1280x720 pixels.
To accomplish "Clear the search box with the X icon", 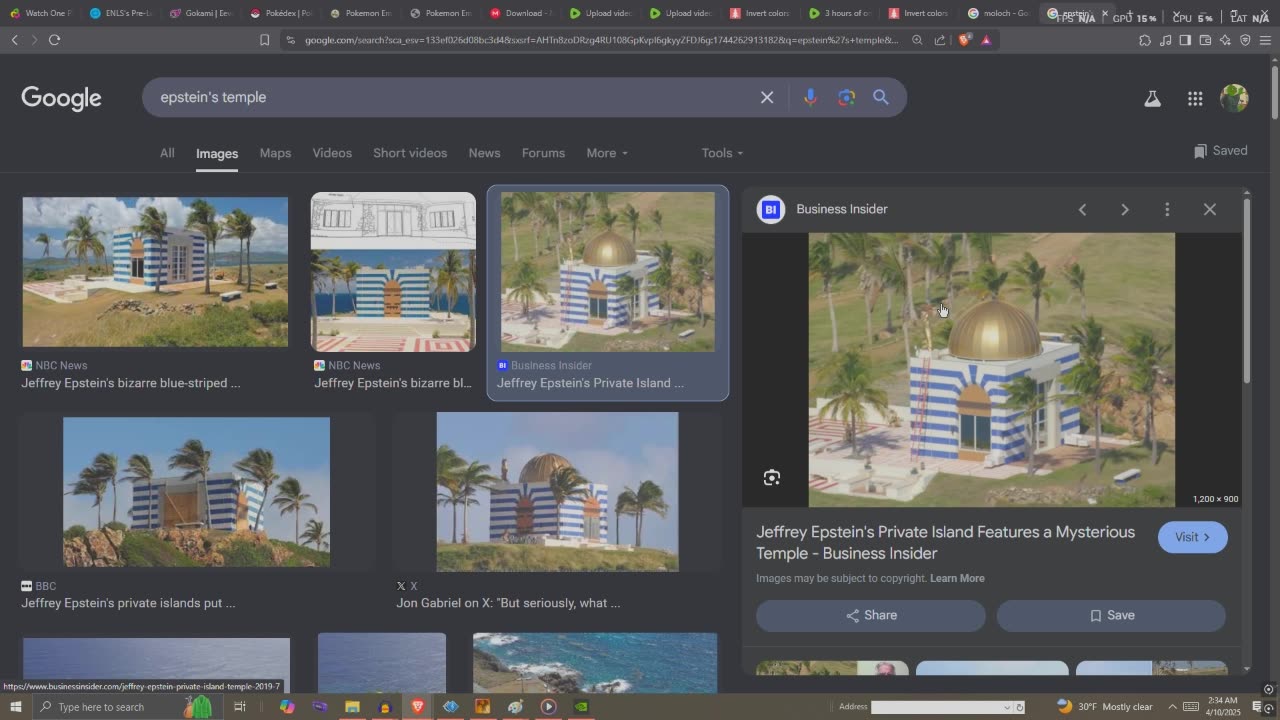I will 767,97.
